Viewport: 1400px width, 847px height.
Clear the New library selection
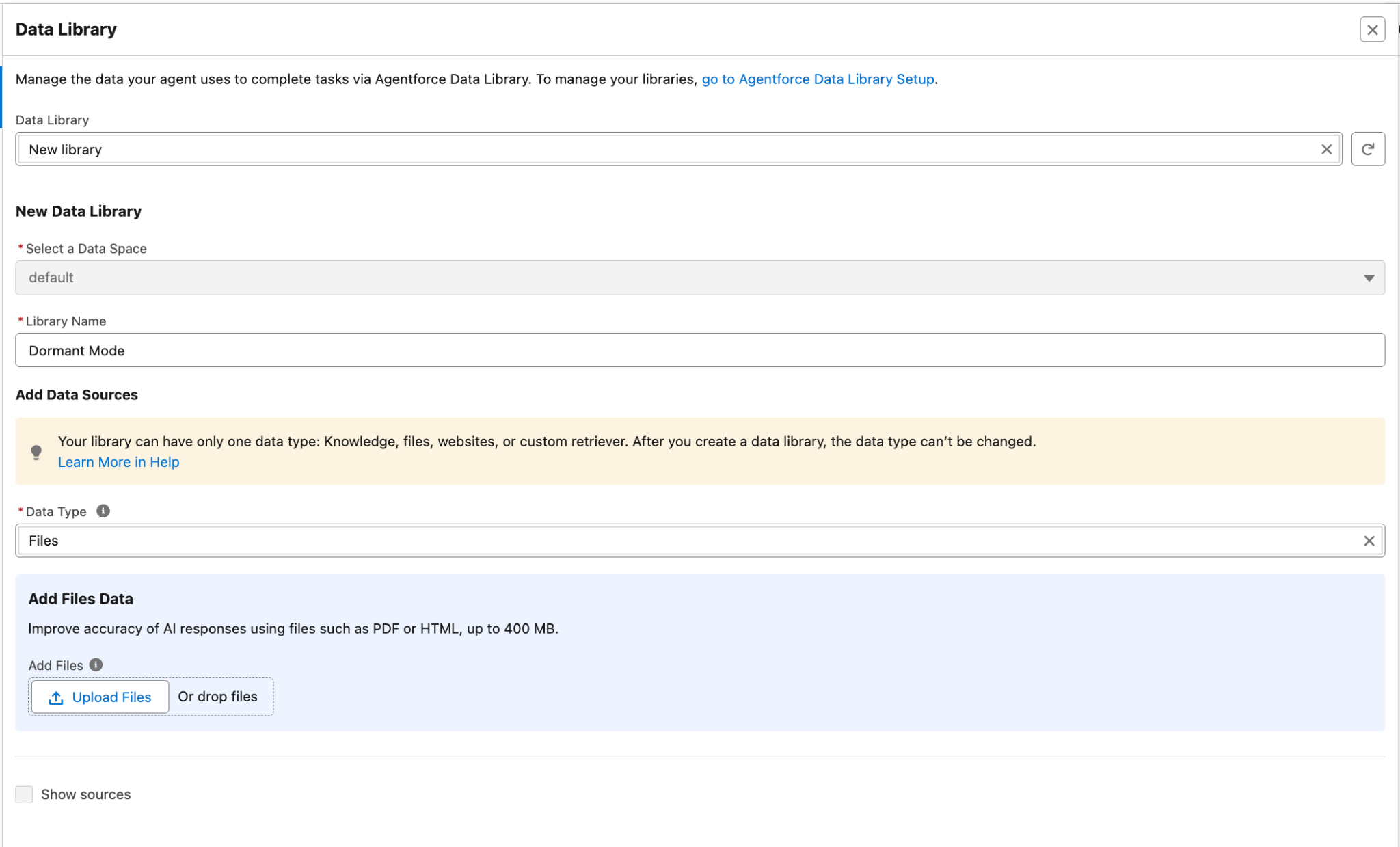[1326, 149]
